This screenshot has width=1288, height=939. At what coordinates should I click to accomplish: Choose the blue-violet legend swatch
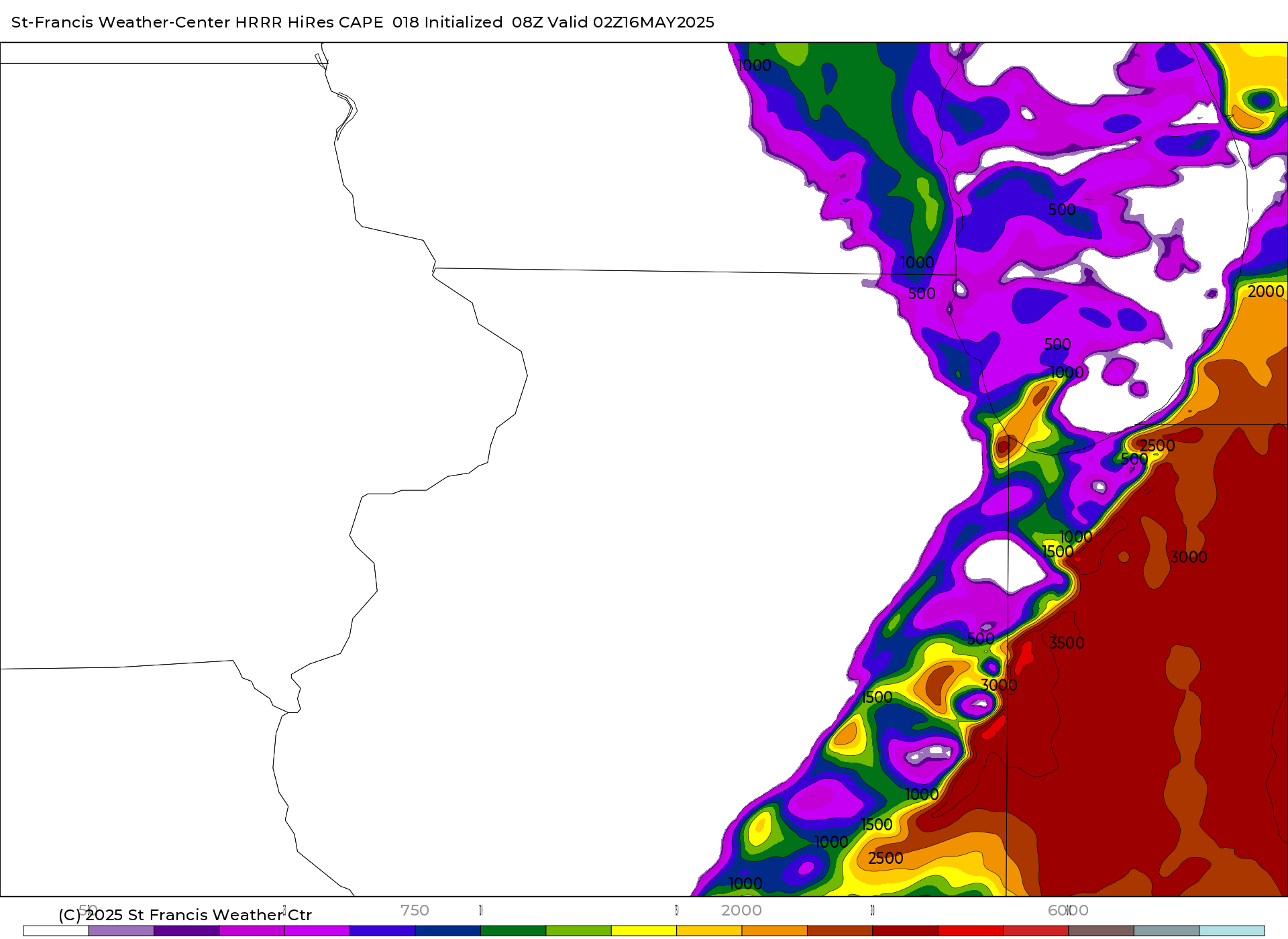pyautogui.click(x=382, y=931)
